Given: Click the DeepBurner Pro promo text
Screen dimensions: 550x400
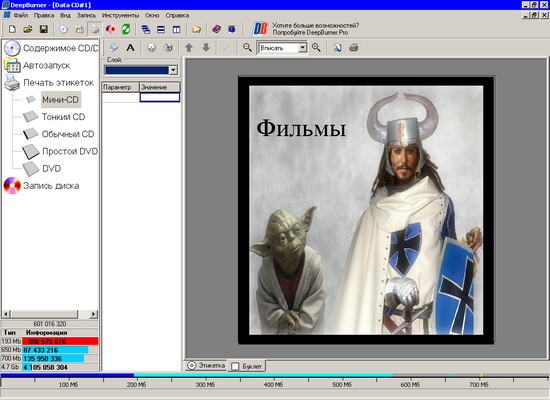Looking at the screenshot, I should (315, 29).
